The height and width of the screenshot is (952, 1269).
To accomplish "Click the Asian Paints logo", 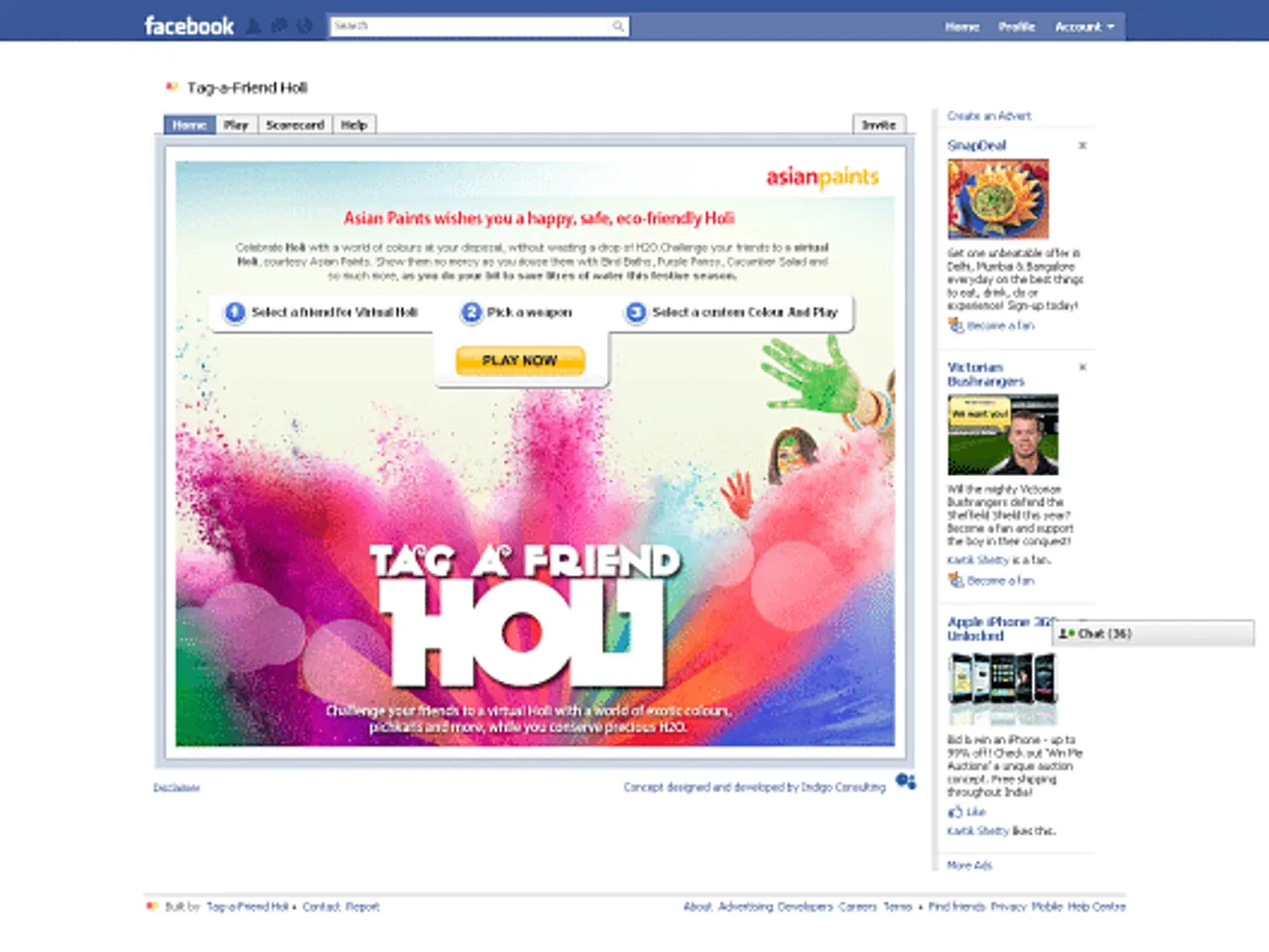I will [x=823, y=178].
